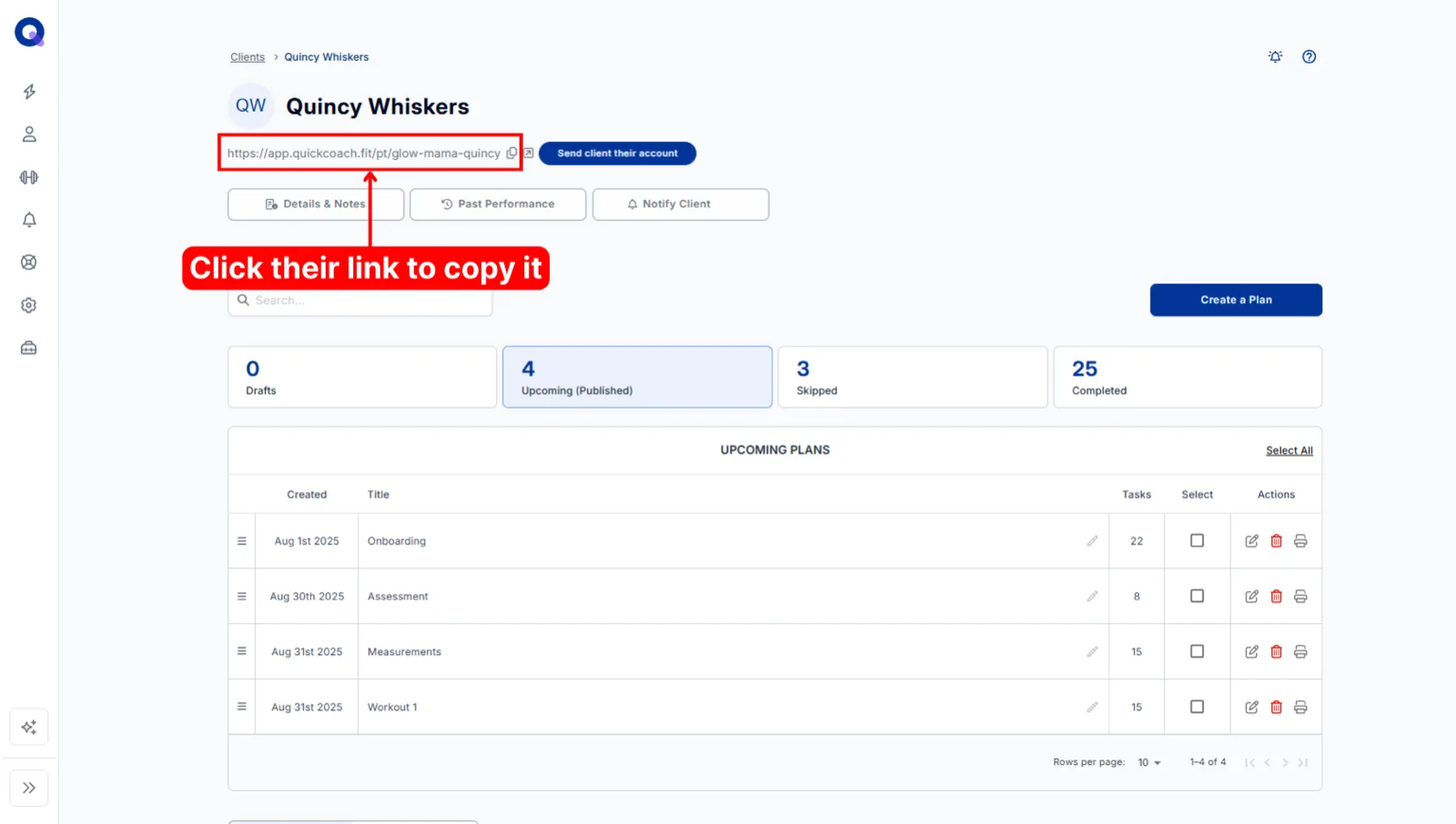1456x824 pixels.
Task: Click 'Aug 30th 2025' created date
Action: (x=307, y=597)
